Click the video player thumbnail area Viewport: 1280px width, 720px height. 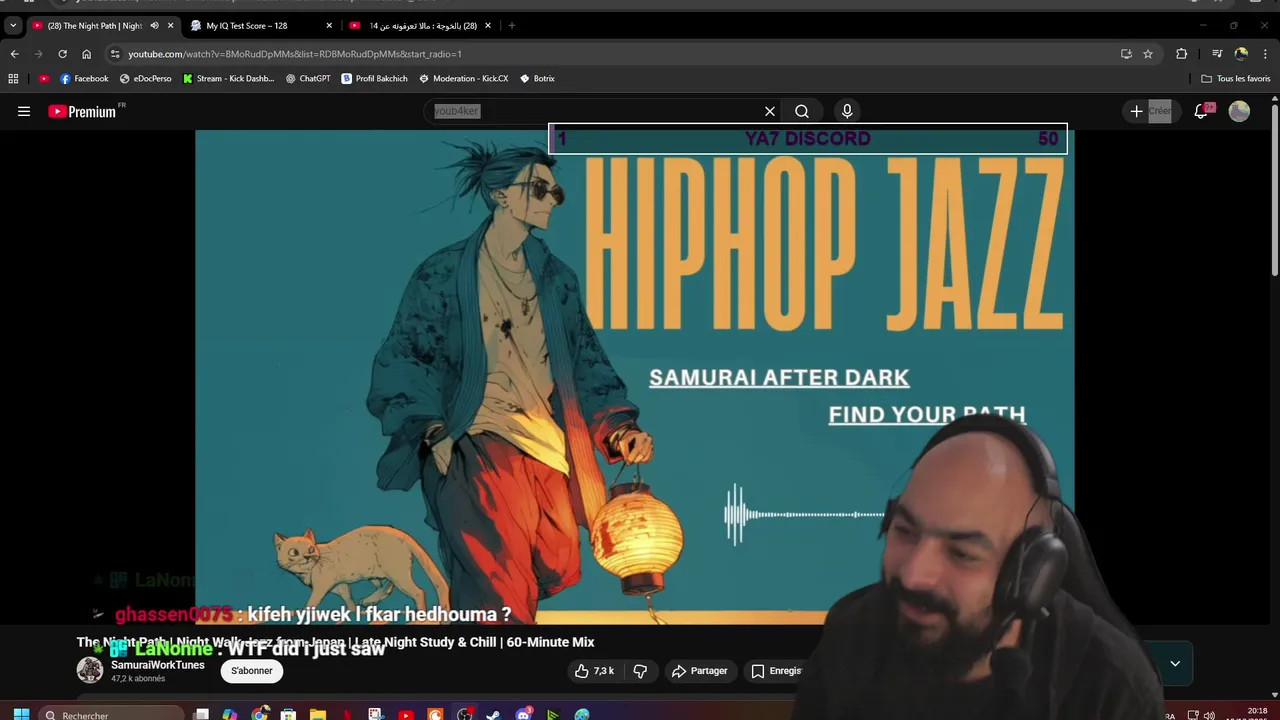click(x=634, y=377)
